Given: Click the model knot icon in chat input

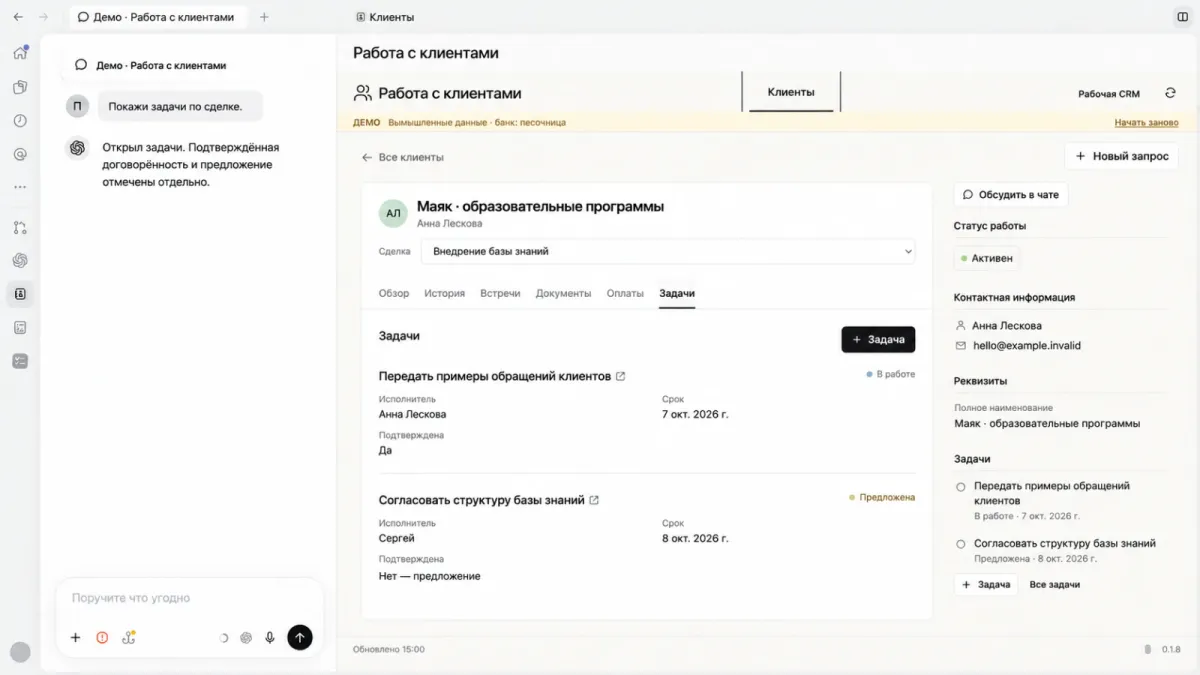Looking at the screenshot, I should point(246,637).
